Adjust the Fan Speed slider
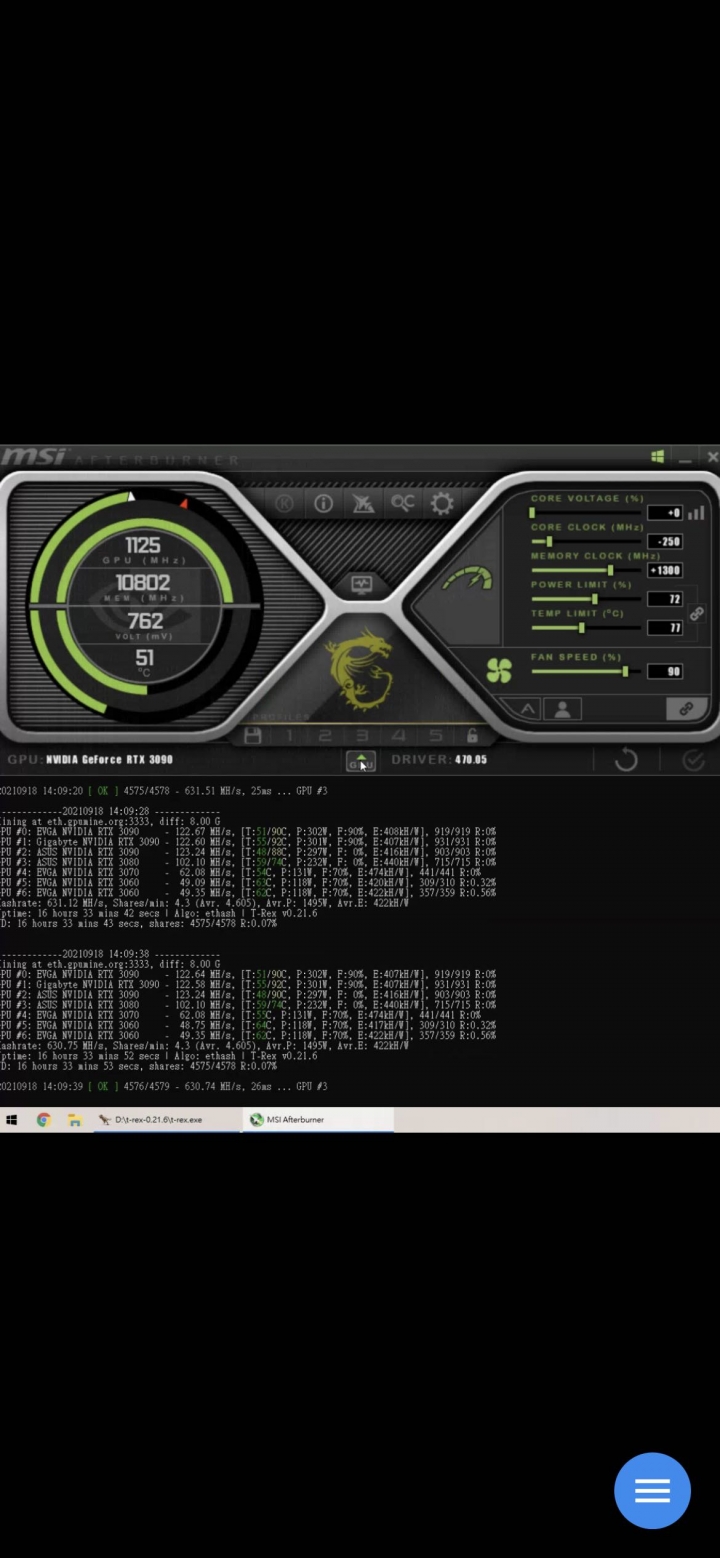The width and height of the screenshot is (720, 1558). point(585,671)
